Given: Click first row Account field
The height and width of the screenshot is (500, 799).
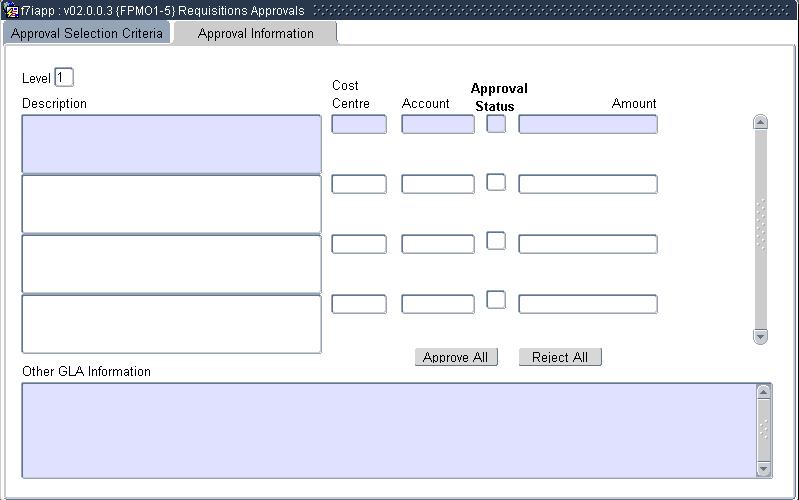Looking at the screenshot, I should point(438,124).
